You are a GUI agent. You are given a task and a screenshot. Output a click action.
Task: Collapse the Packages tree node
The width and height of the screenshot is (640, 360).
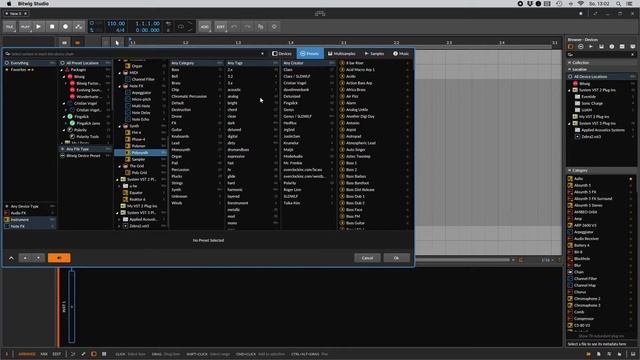click(x=62, y=70)
